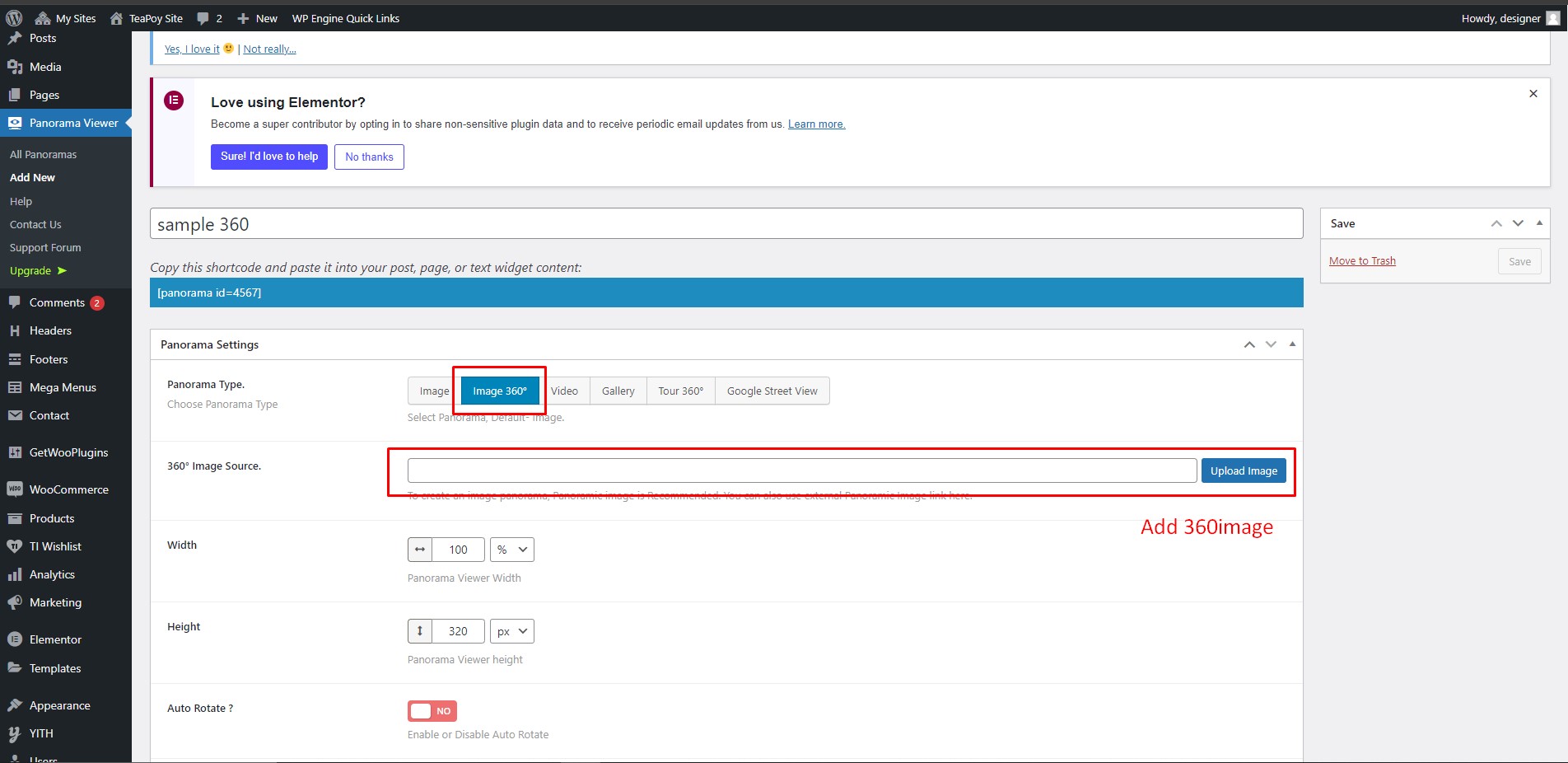Move the Save box up
This screenshot has height=763, width=1568.
coord(1496,223)
